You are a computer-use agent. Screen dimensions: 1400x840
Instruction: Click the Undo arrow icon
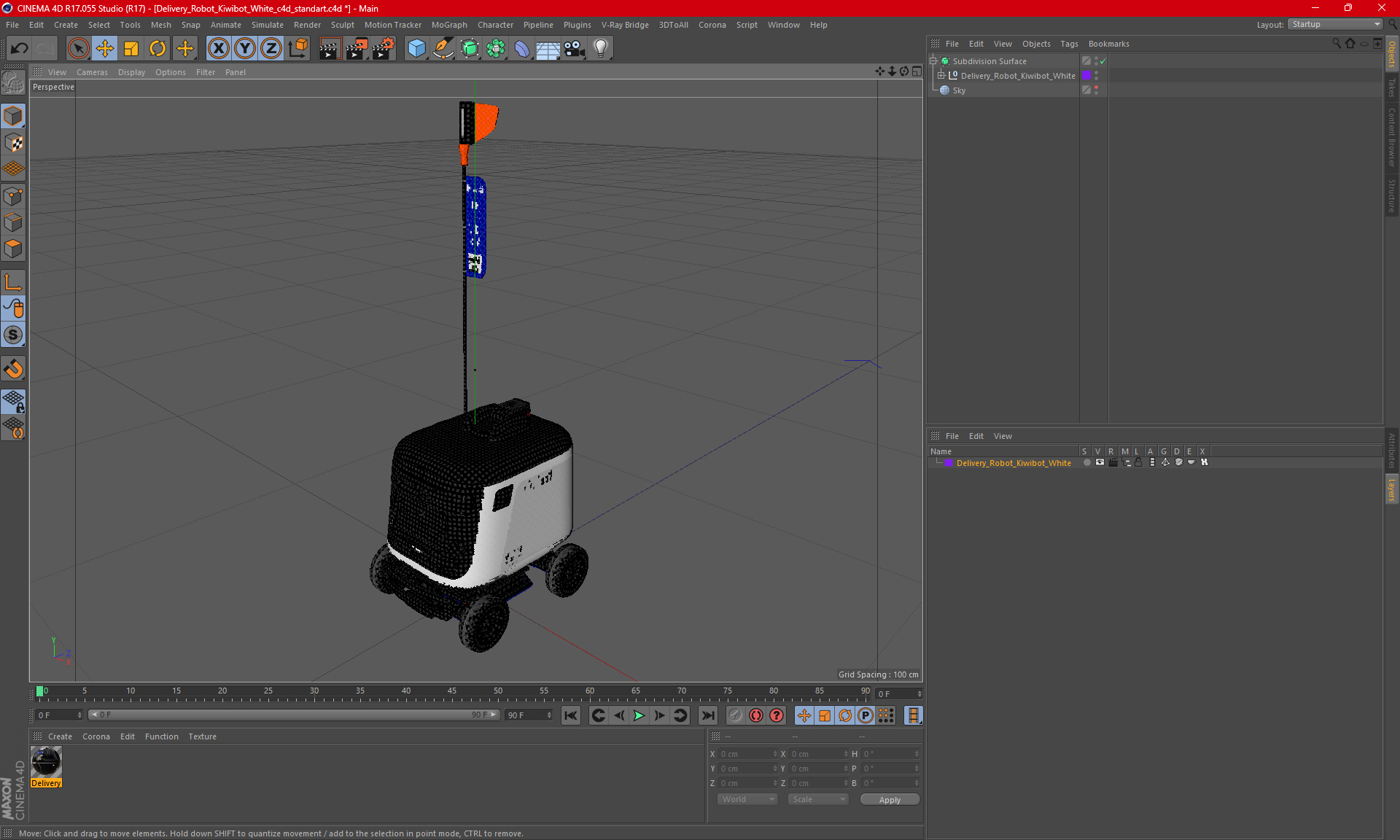pyautogui.click(x=19, y=49)
